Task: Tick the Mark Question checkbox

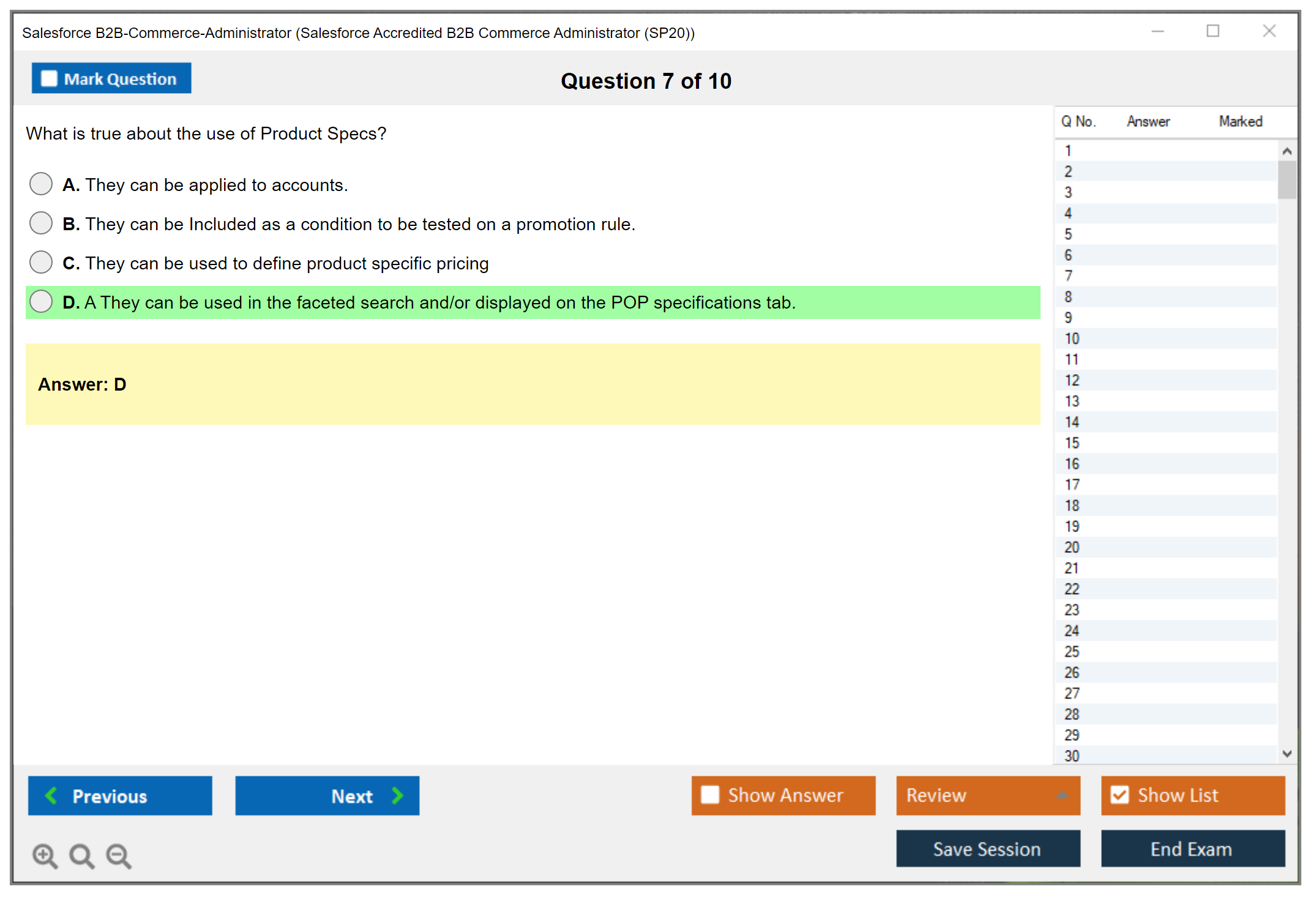Action: [49, 78]
